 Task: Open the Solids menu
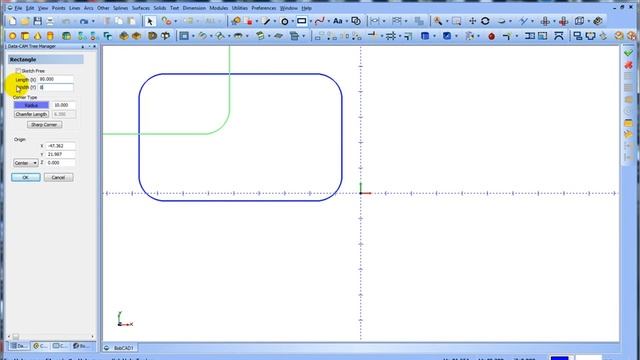click(x=160, y=8)
